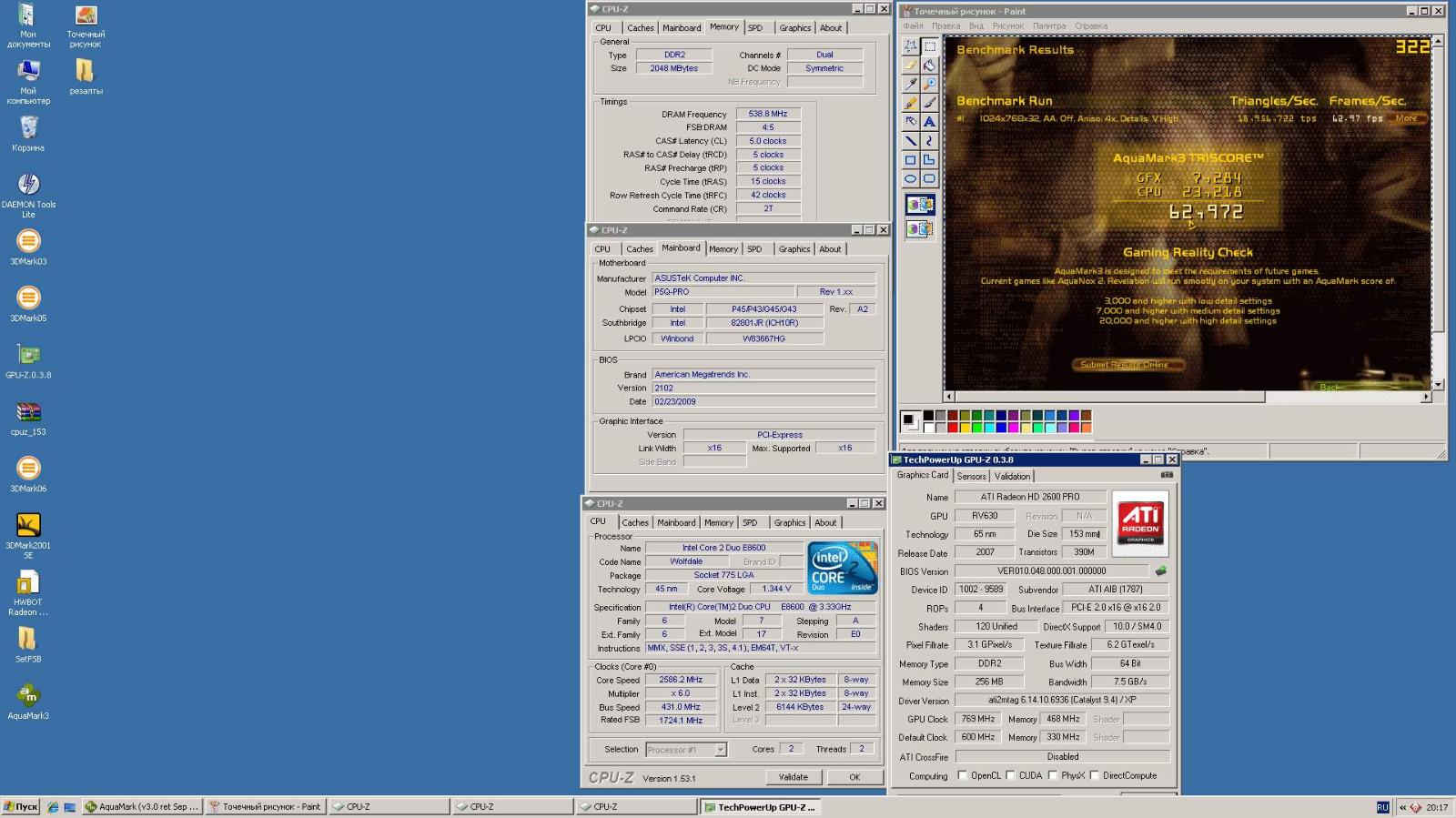This screenshot has width=1456, height=818.
Task: Expand hidden tray icons with the arrow
Action: [1402, 807]
